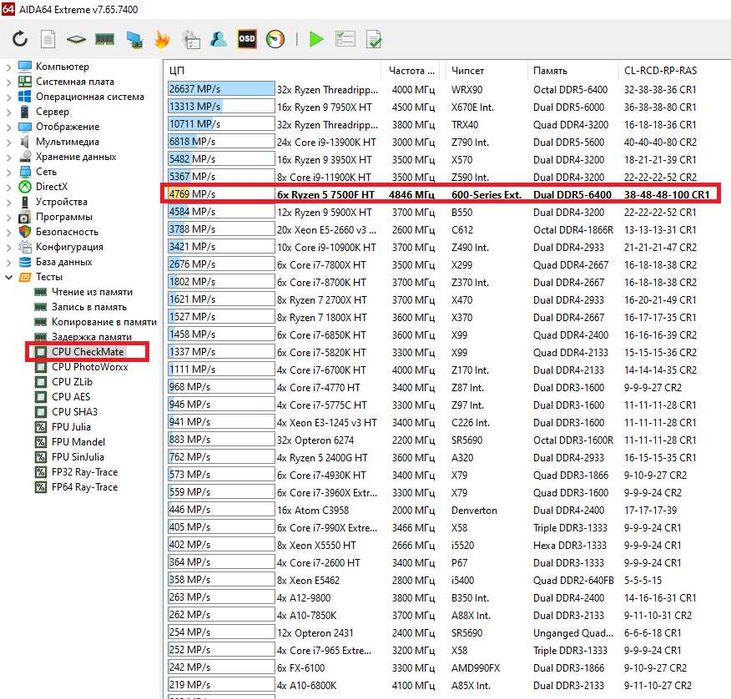731x699 pixels.
Task: Select the Отображение tree node
Action: [68, 127]
